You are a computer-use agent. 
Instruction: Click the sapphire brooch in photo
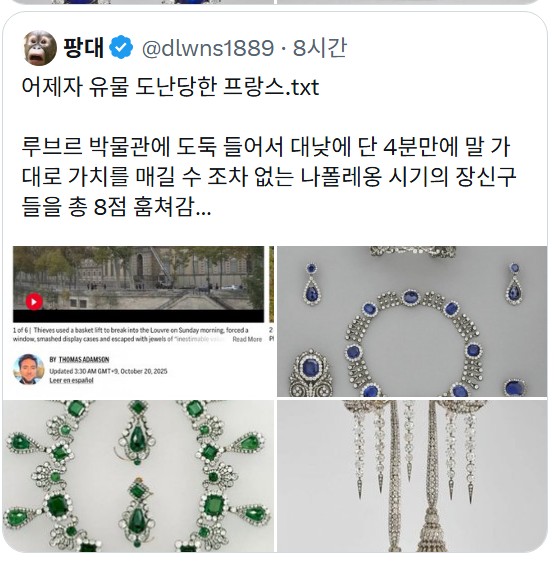click(311, 372)
